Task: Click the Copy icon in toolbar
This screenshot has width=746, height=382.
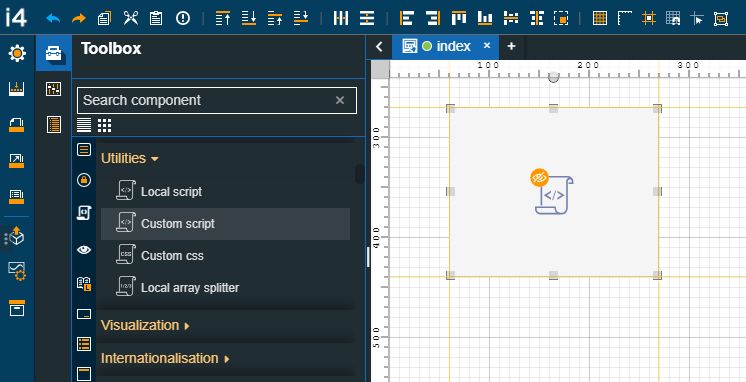Action: 104,19
